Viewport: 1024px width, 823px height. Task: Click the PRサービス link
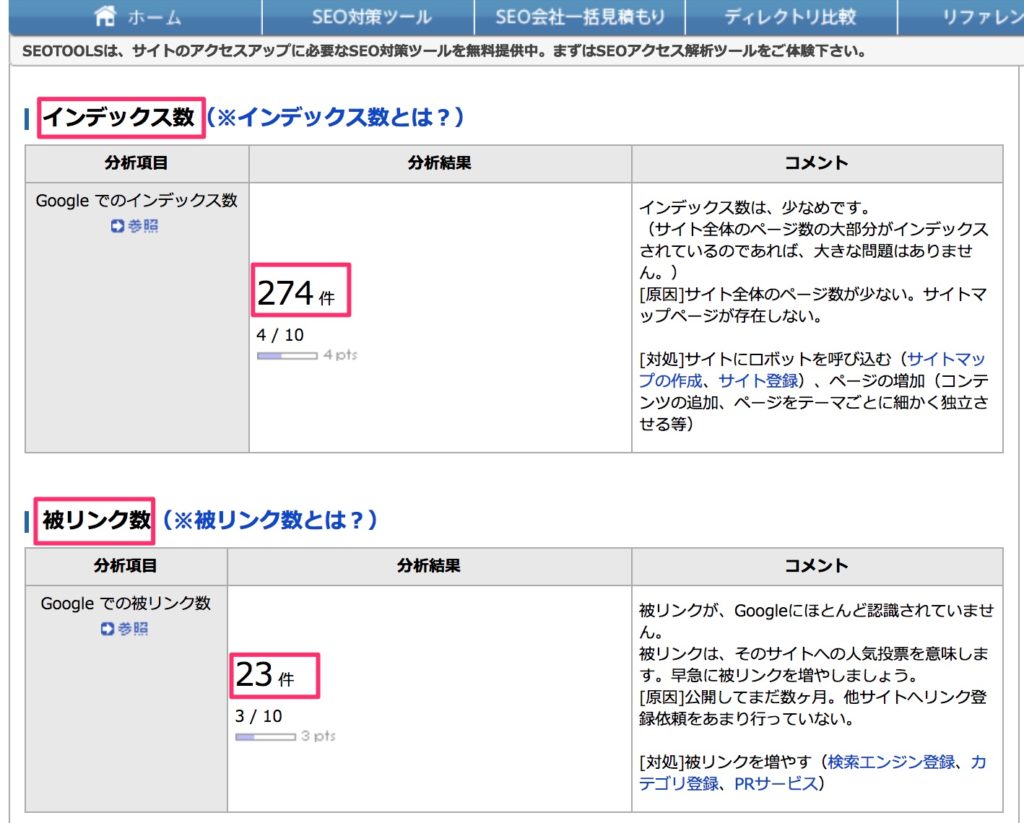coord(775,783)
